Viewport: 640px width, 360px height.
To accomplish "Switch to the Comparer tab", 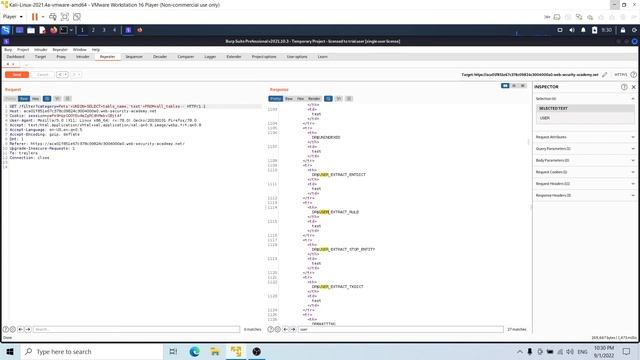I will point(186,57).
